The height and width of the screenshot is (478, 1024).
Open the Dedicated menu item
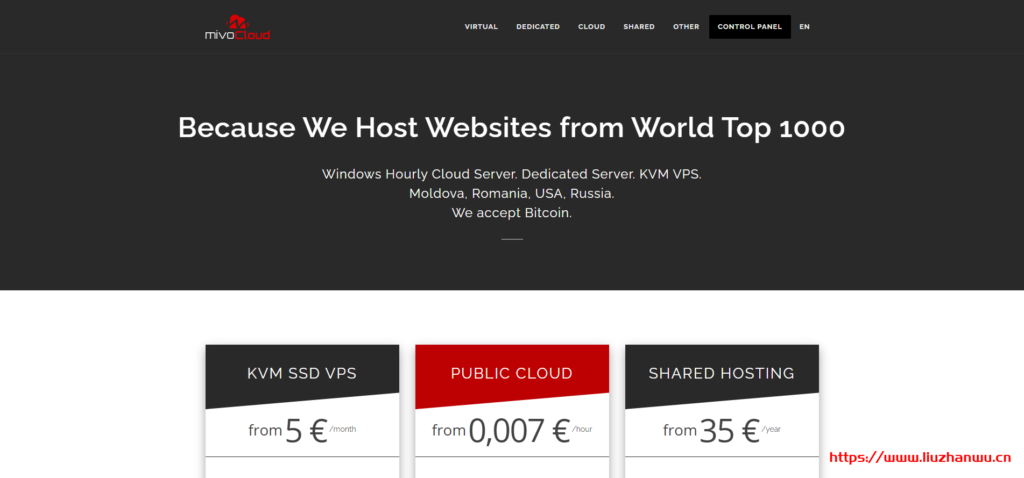(537, 27)
